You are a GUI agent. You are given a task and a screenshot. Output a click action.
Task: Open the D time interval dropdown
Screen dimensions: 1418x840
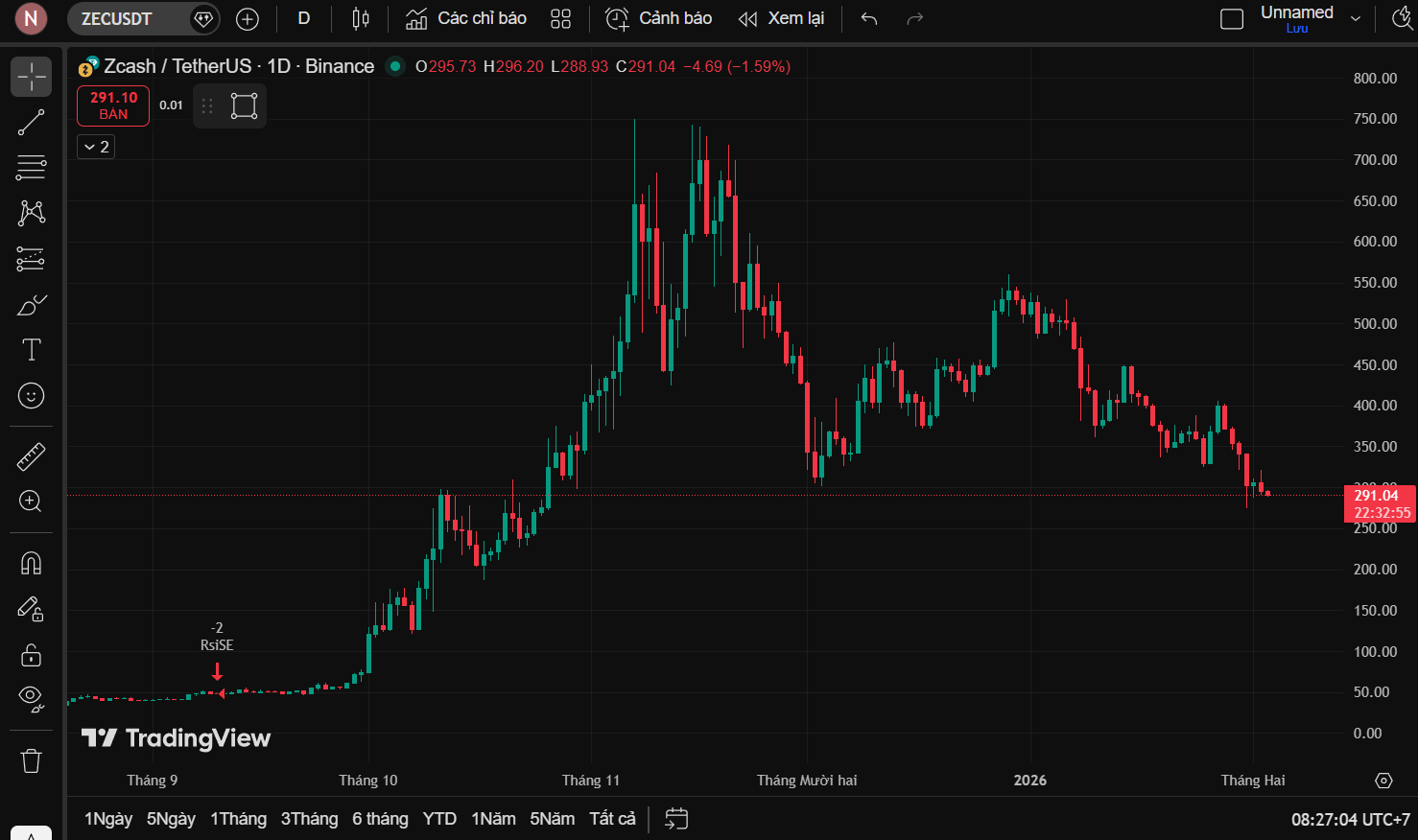304,19
